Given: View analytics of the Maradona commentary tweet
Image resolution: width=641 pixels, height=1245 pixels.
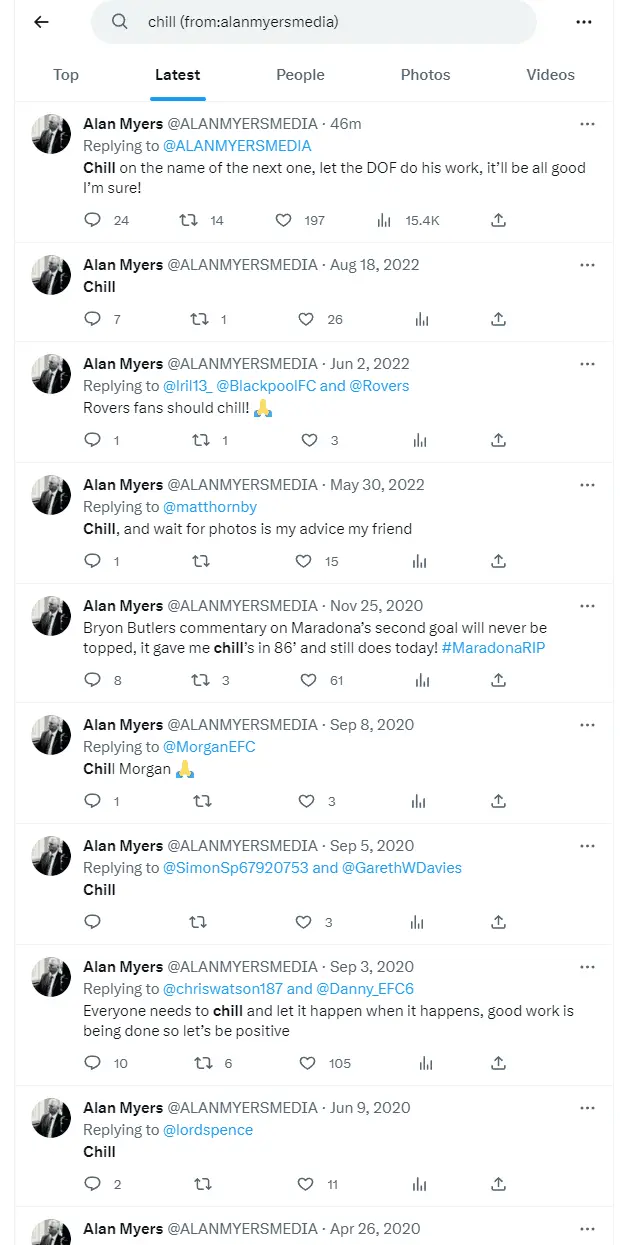Looking at the screenshot, I should tap(422, 680).
